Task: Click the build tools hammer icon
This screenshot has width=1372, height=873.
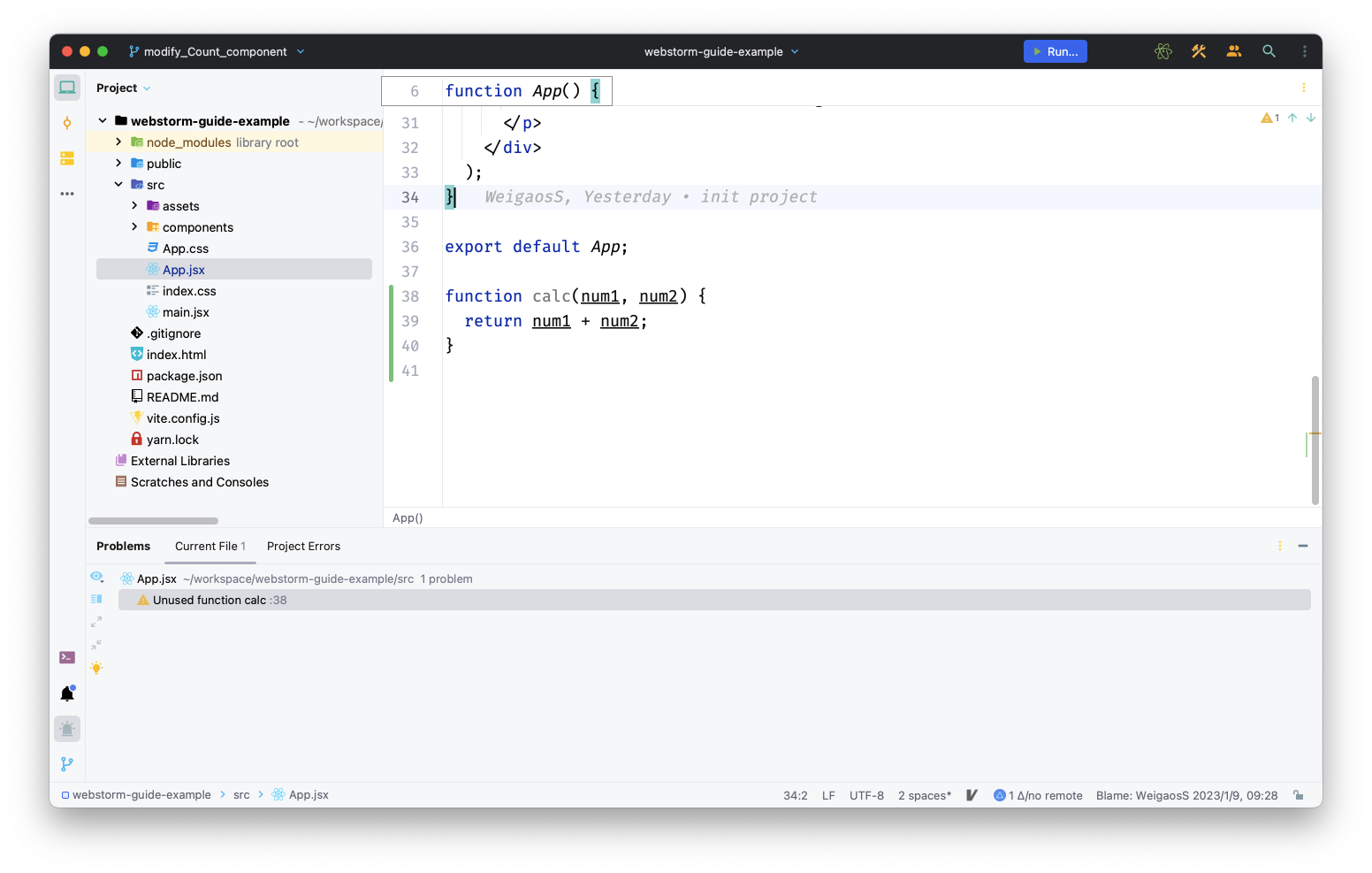Action: 1198,51
